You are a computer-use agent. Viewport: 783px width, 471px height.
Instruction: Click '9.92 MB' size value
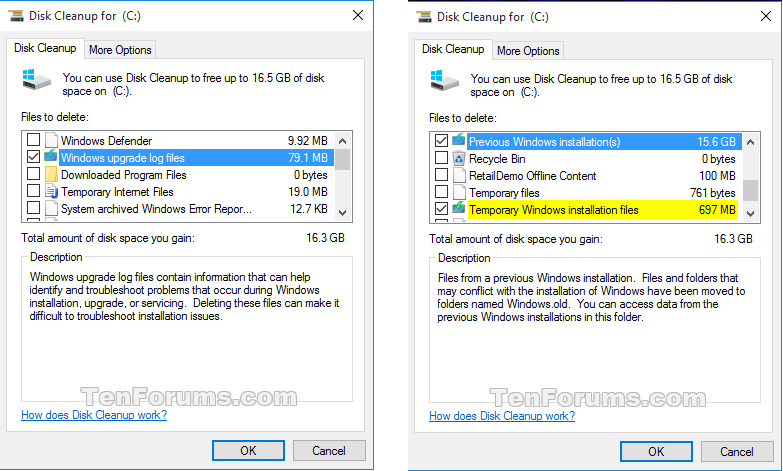pyautogui.click(x=308, y=141)
